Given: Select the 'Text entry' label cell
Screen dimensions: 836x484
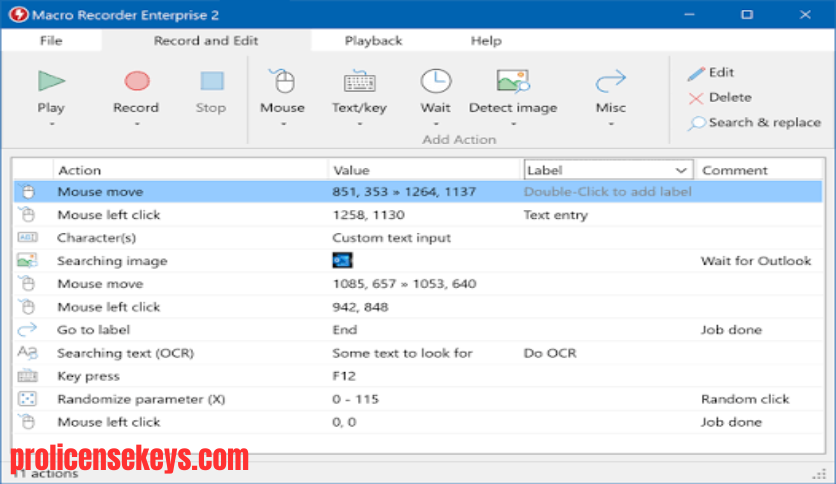Looking at the screenshot, I should pyautogui.click(x=556, y=215).
